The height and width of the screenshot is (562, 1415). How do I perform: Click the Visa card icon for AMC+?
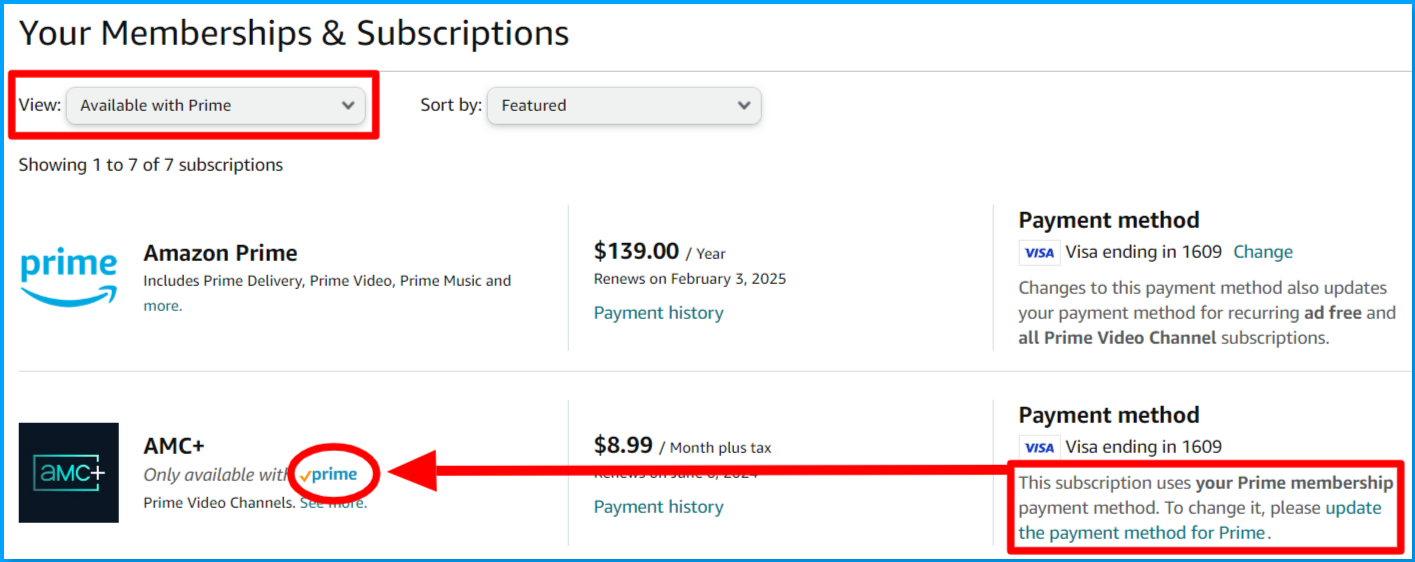[x=1039, y=447]
